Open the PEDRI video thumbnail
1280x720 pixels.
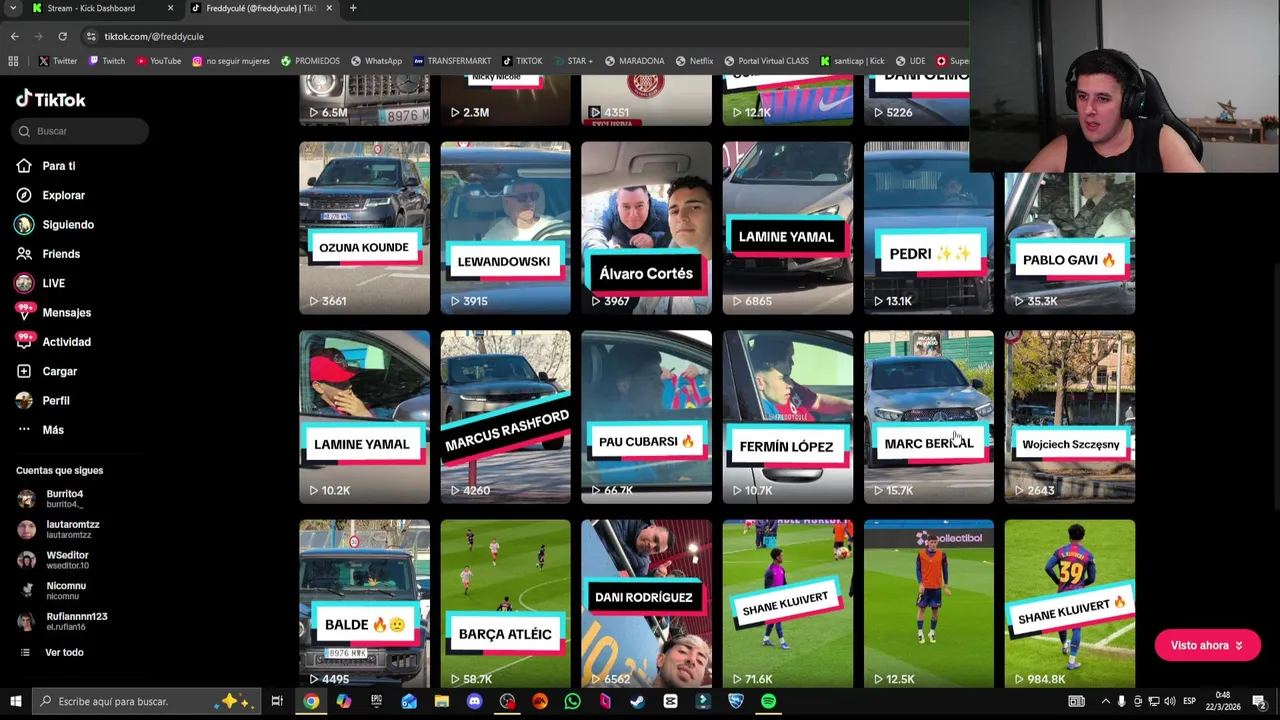(x=928, y=228)
